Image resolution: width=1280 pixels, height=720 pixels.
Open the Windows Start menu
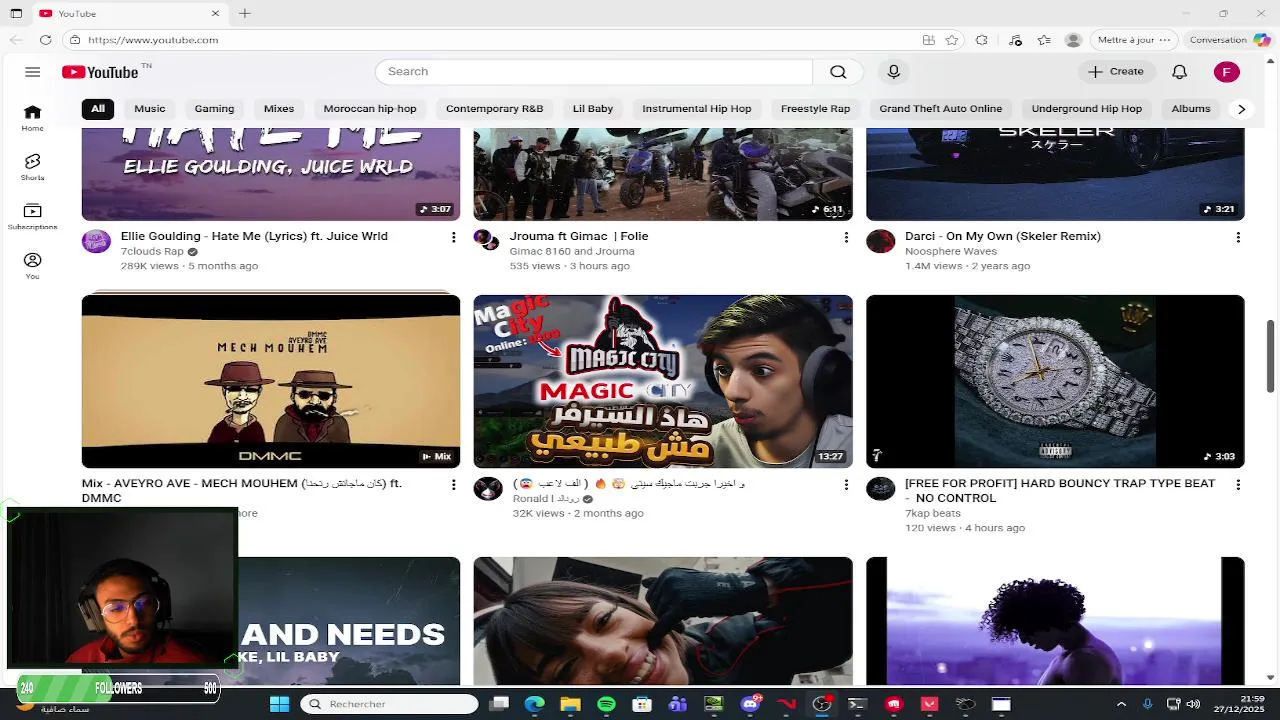coord(279,704)
